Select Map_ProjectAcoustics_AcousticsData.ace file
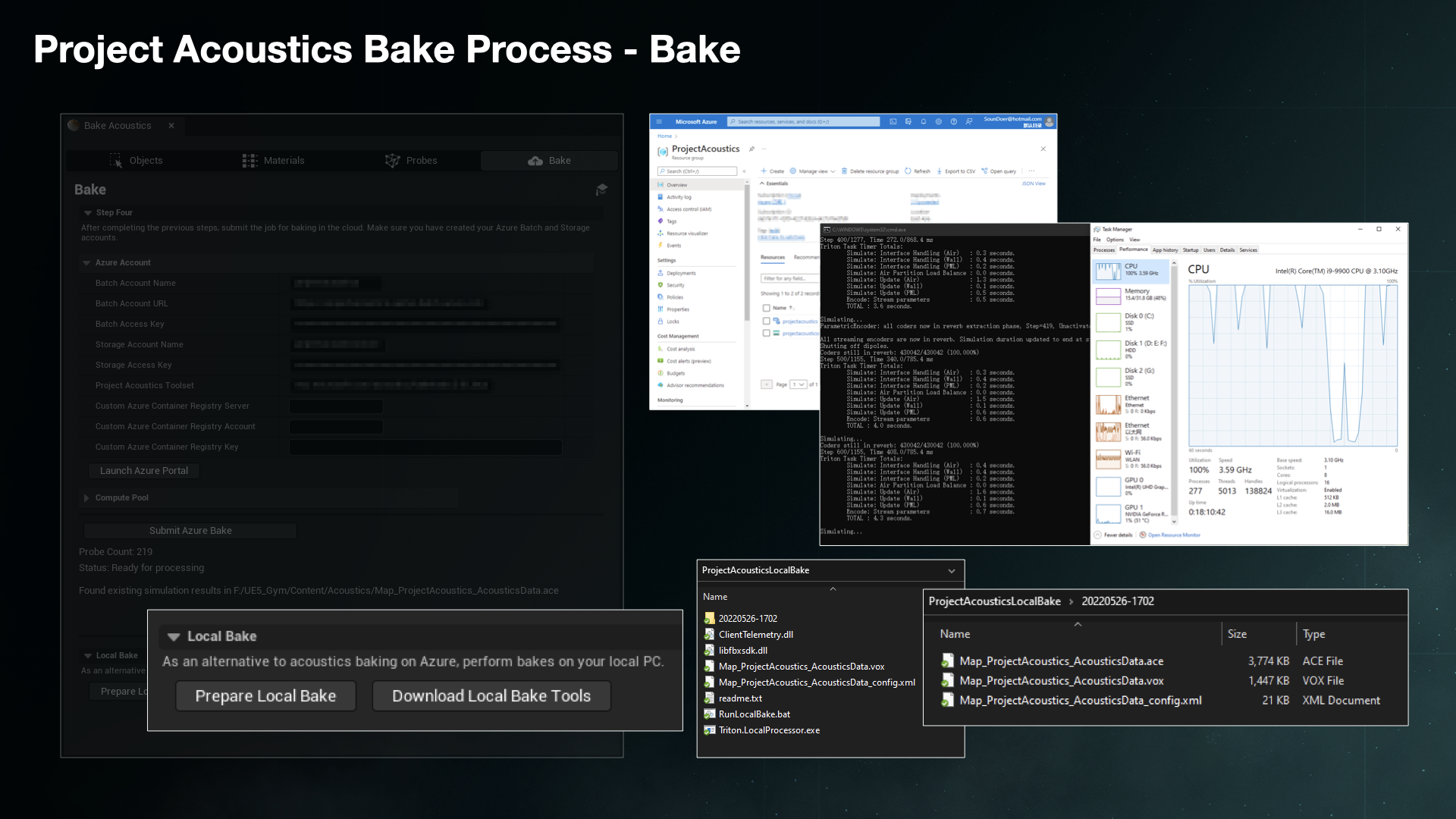1456x819 pixels. (1053, 661)
